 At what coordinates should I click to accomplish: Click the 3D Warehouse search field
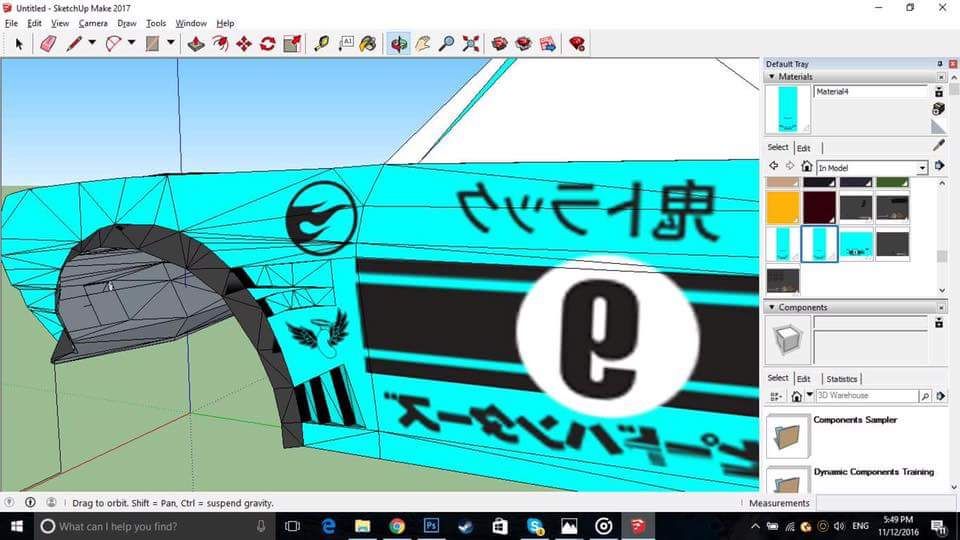(x=867, y=396)
